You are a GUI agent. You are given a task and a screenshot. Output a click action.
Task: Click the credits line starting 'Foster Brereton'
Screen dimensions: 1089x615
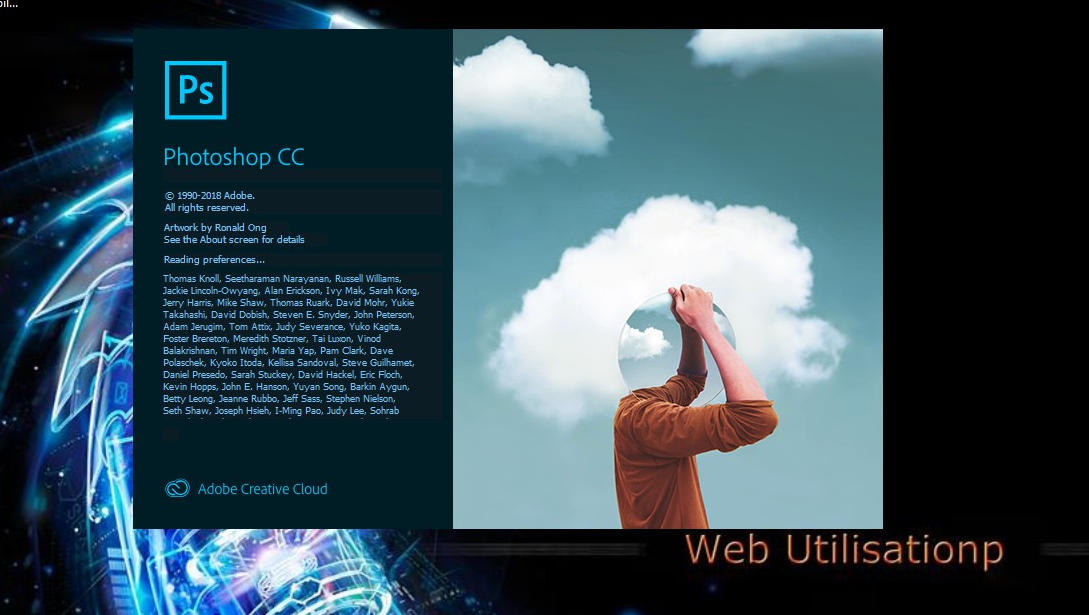272,339
